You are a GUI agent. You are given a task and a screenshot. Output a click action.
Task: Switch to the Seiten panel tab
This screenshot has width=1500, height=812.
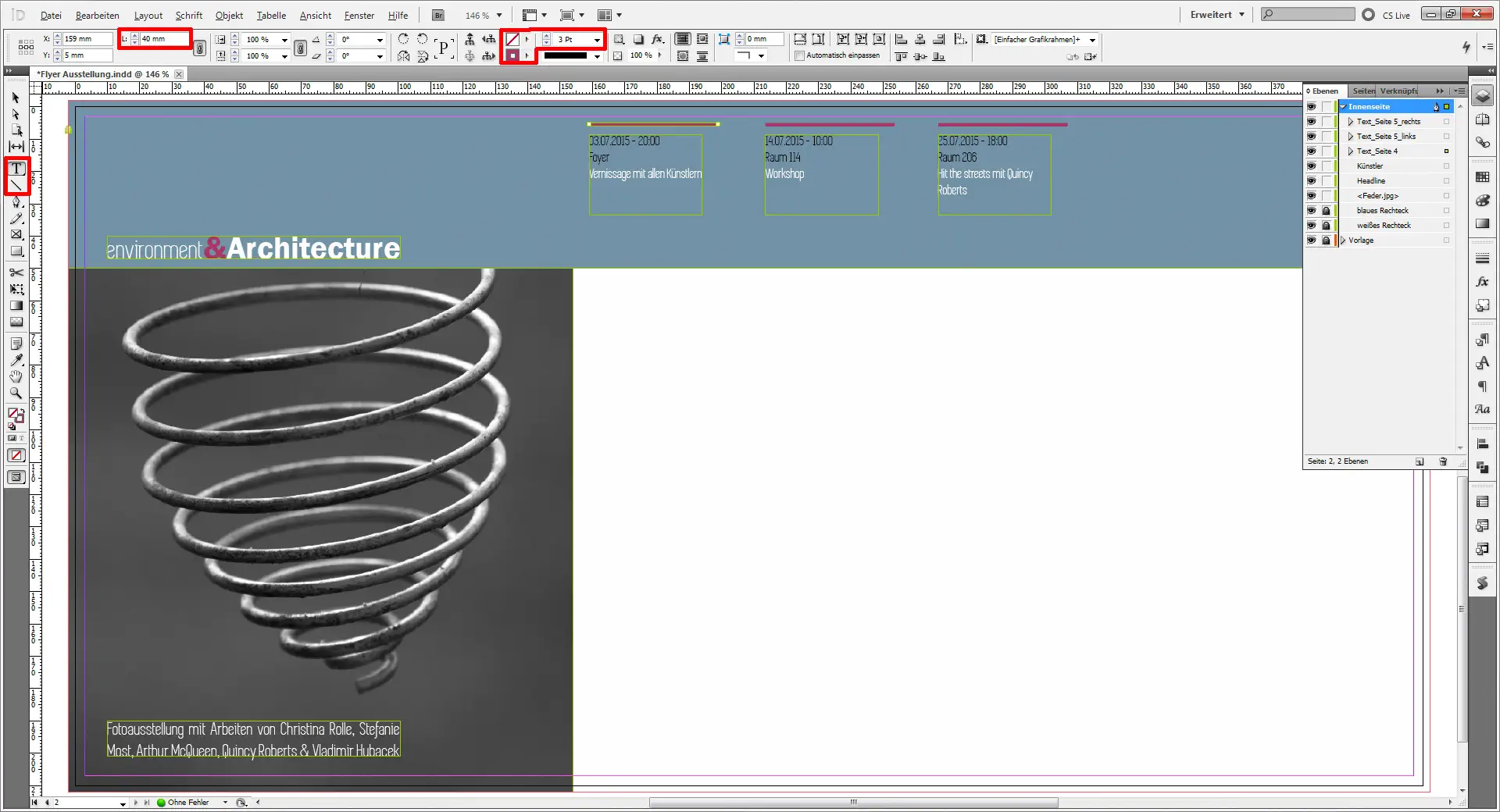[x=1363, y=91]
